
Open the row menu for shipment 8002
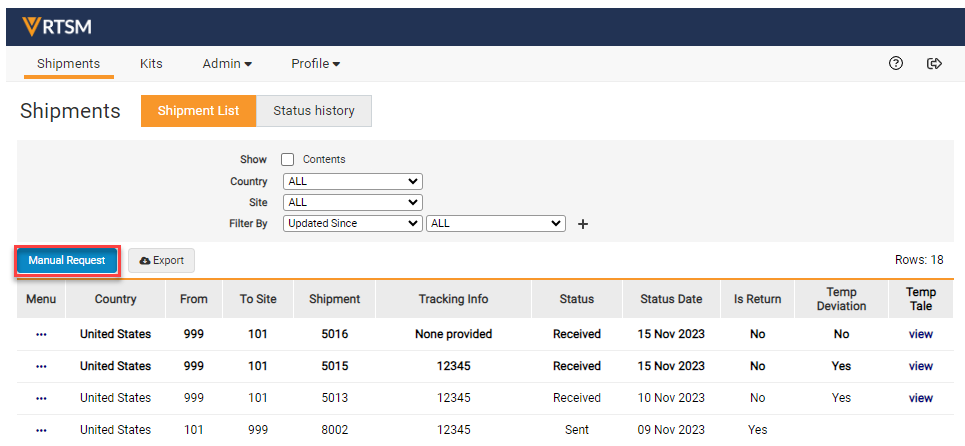tap(41, 430)
